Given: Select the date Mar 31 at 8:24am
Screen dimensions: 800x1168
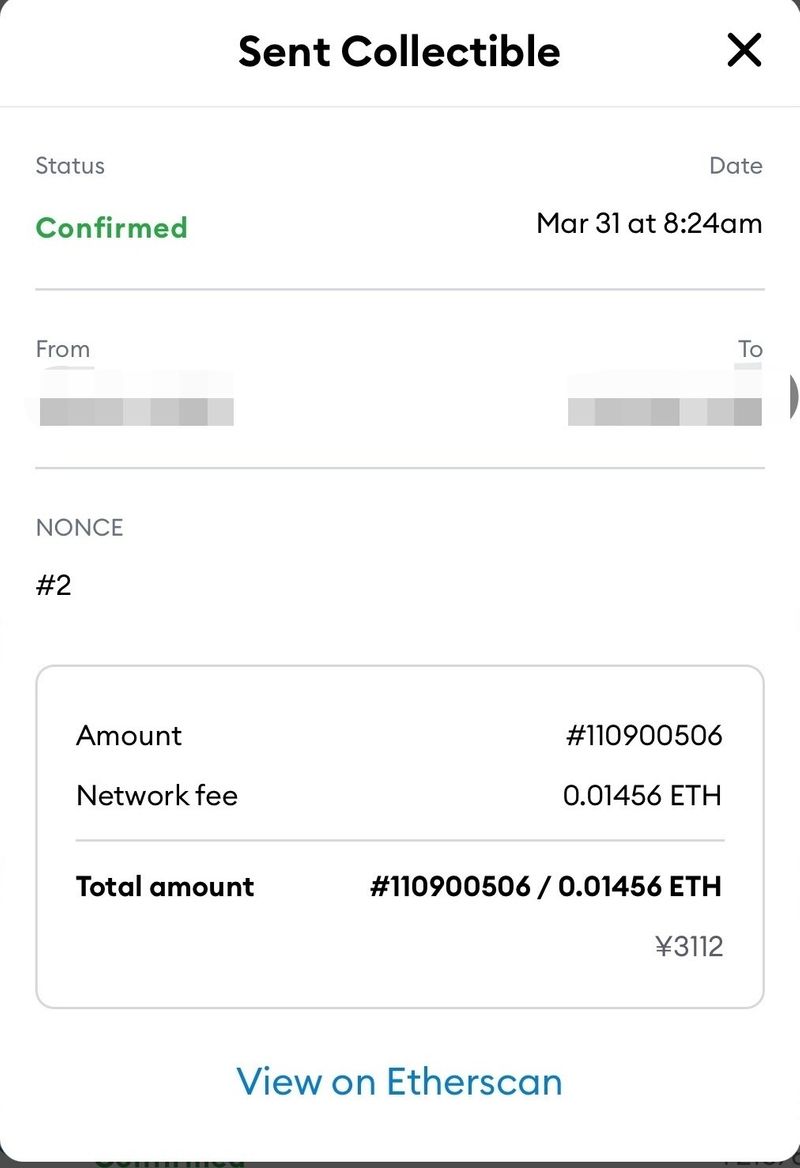Looking at the screenshot, I should [x=649, y=222].
